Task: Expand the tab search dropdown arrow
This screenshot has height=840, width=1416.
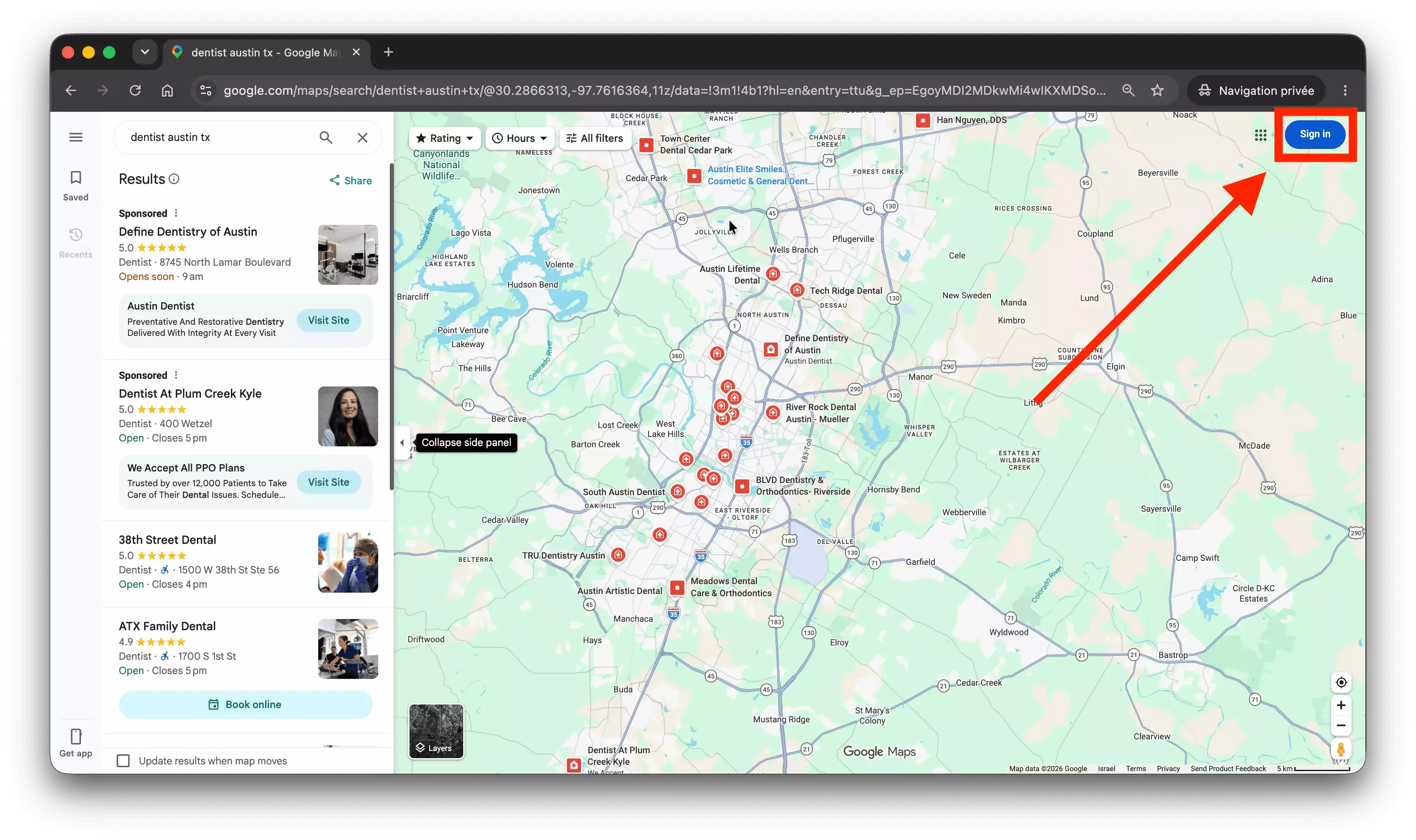Action: point(145,52)
